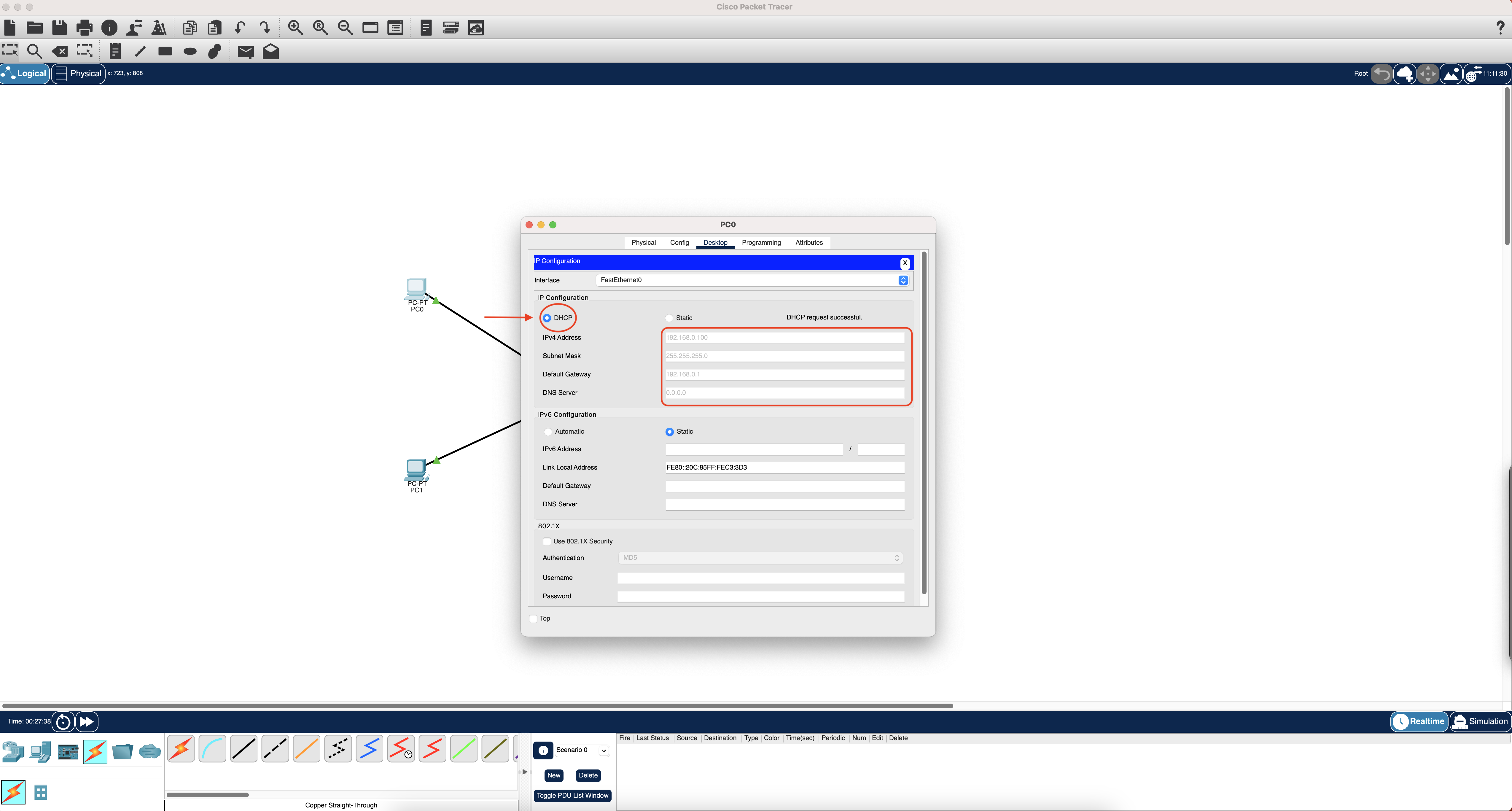Click the horizontal workspace scrollbar
Viewport: 1512px width, 811px height.
click(x=477, y=705)
